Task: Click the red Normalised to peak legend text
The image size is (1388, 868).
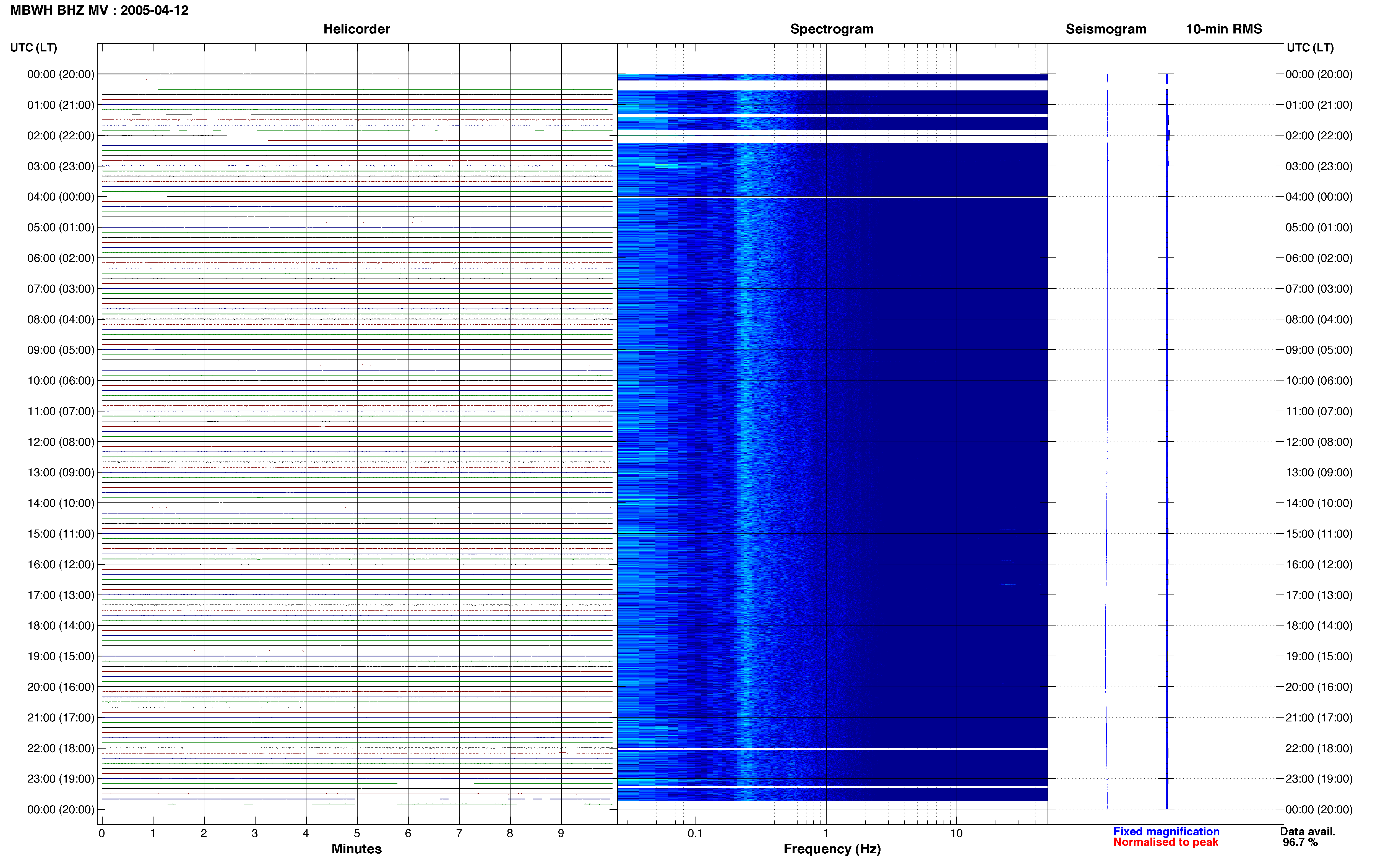Action: pyautogui.click(x=1165, y=842)
